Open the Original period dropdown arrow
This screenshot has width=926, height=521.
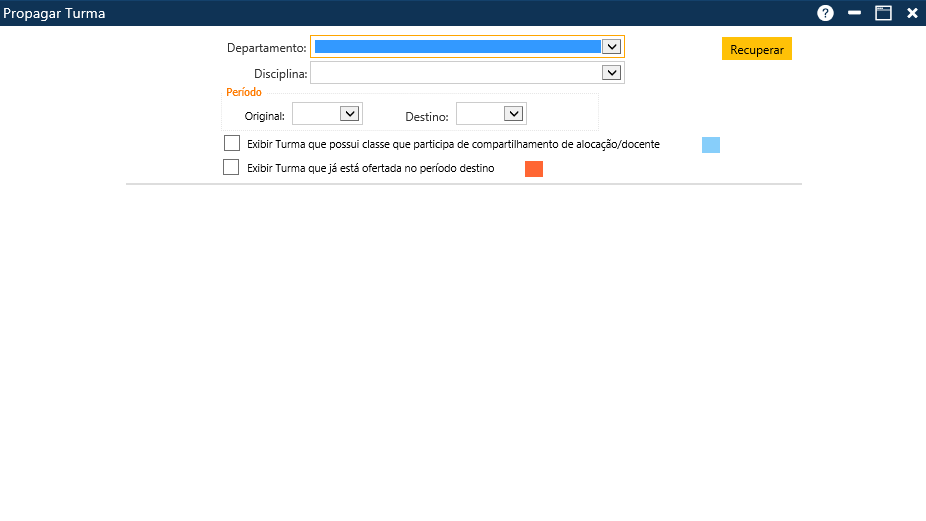point(349,114)
